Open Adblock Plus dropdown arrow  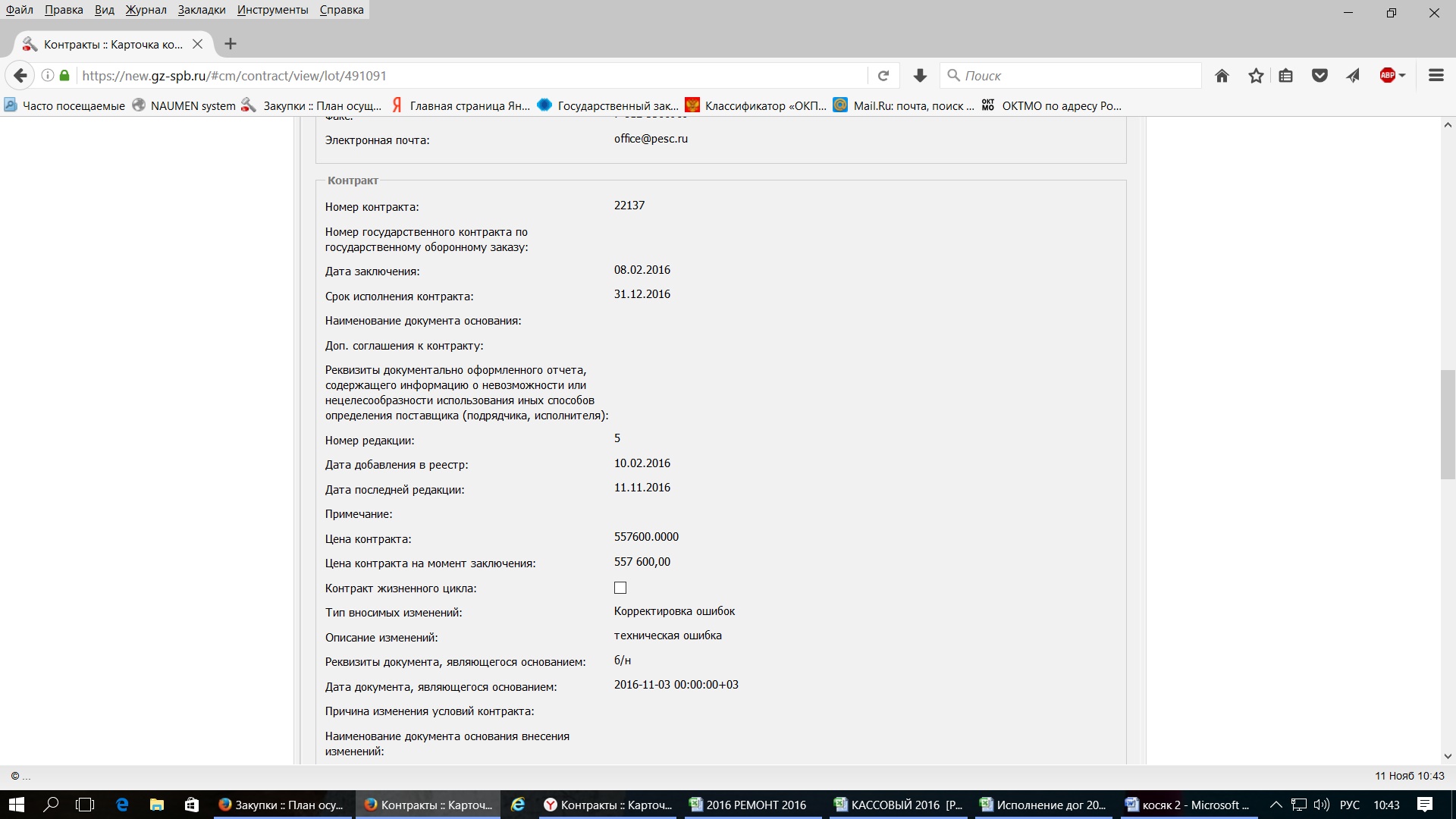1402,76
